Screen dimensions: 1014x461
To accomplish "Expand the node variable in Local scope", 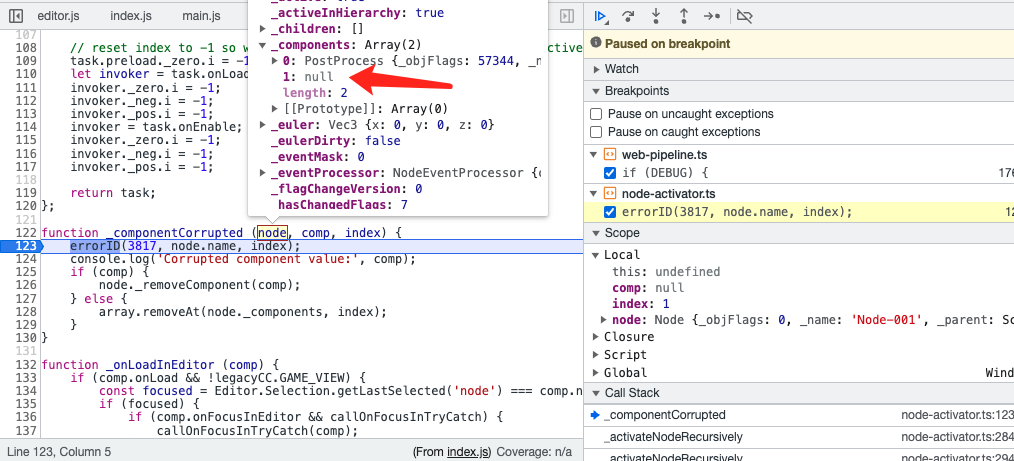I will coord(603,320).
